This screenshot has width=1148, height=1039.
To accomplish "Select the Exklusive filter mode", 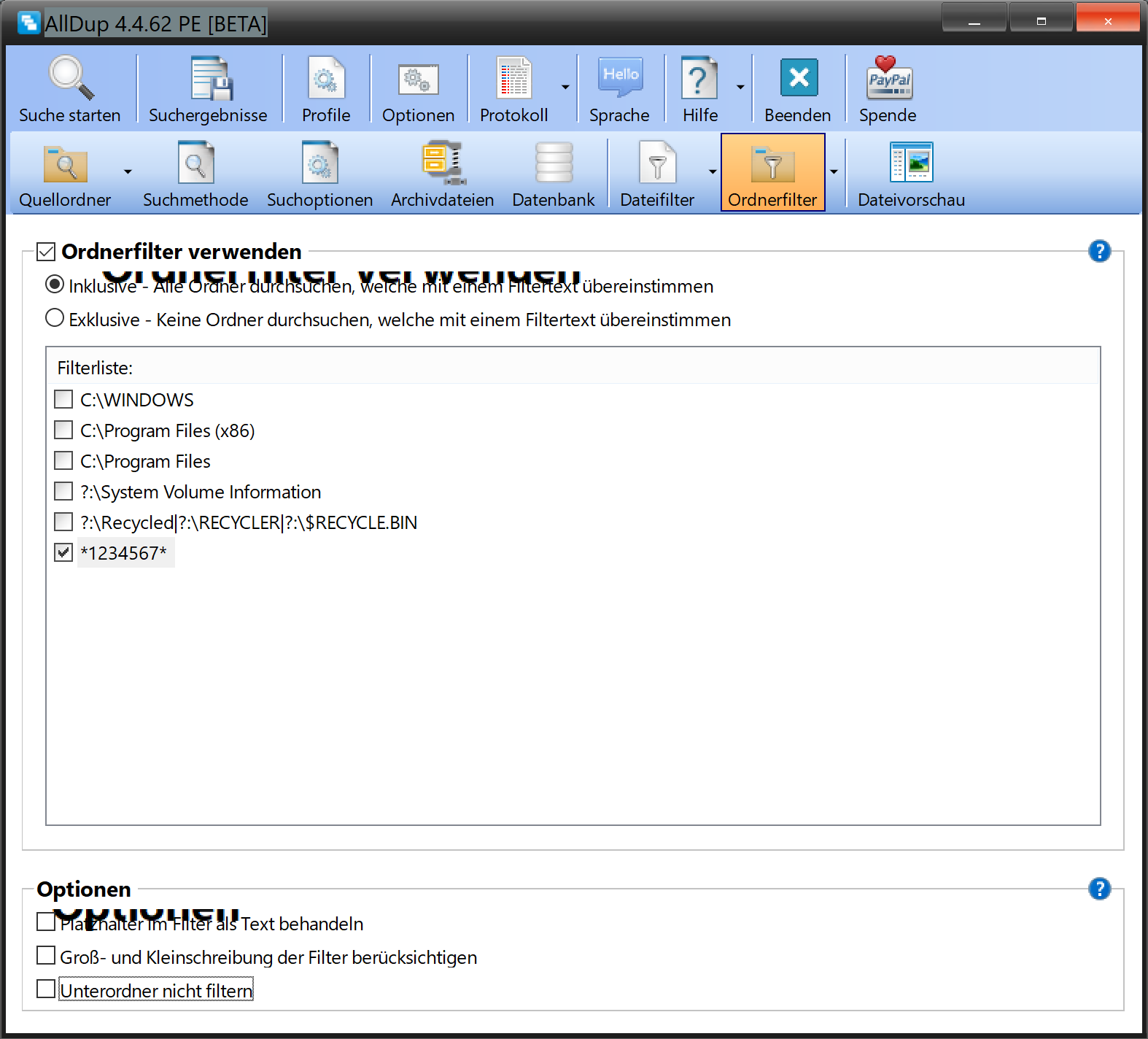I will 55,319.
